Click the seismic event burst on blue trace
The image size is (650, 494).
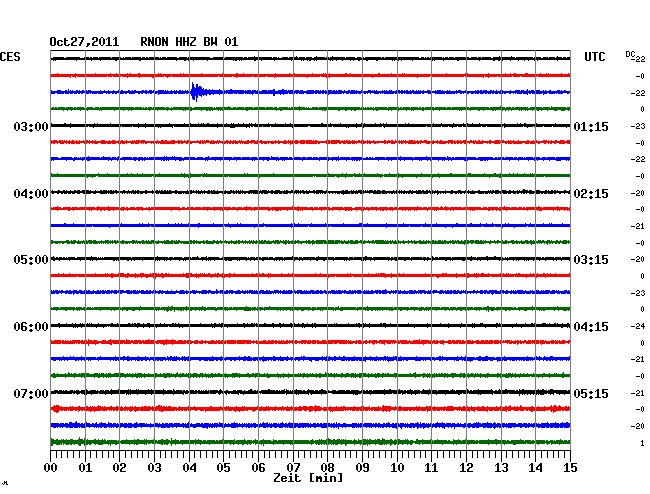click(x=198, y=92)
